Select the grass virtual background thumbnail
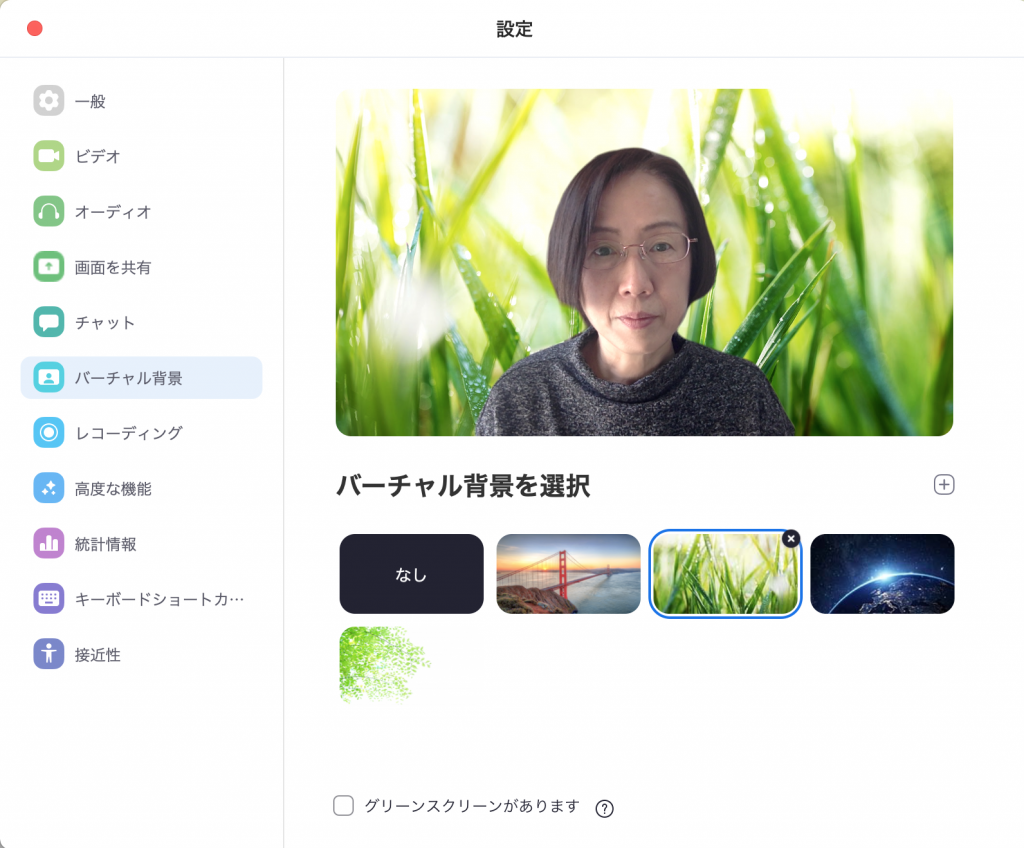The image size is (1024, 848). tap(725, 574)
